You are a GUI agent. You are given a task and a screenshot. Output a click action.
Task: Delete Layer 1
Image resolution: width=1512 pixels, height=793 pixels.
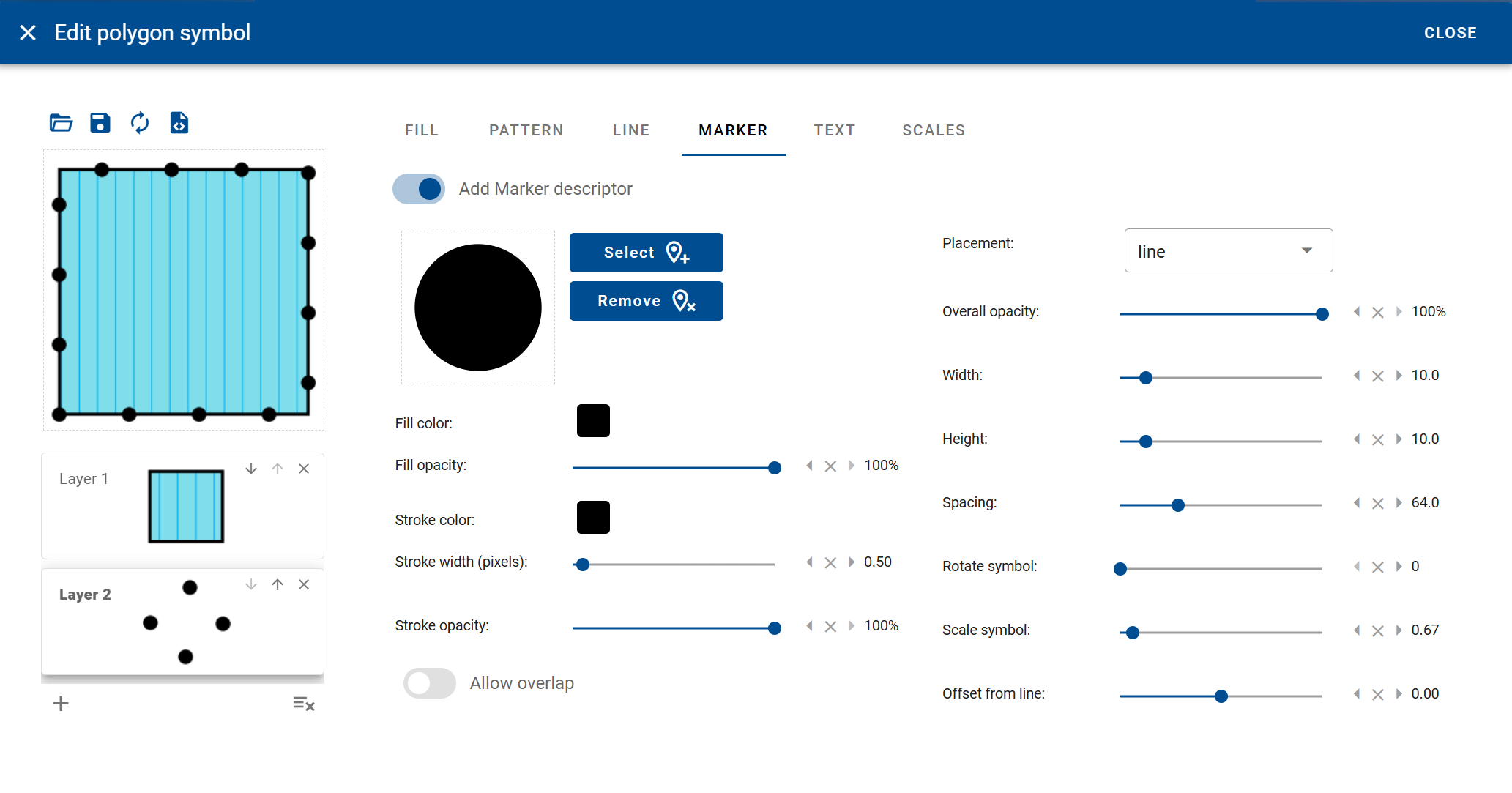(x=304, y=469)
